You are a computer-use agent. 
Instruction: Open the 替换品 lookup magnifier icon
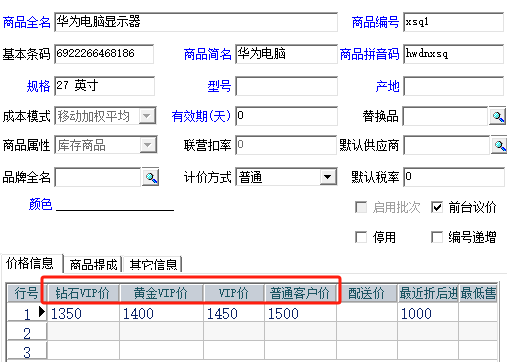click(x=497, y=116)
